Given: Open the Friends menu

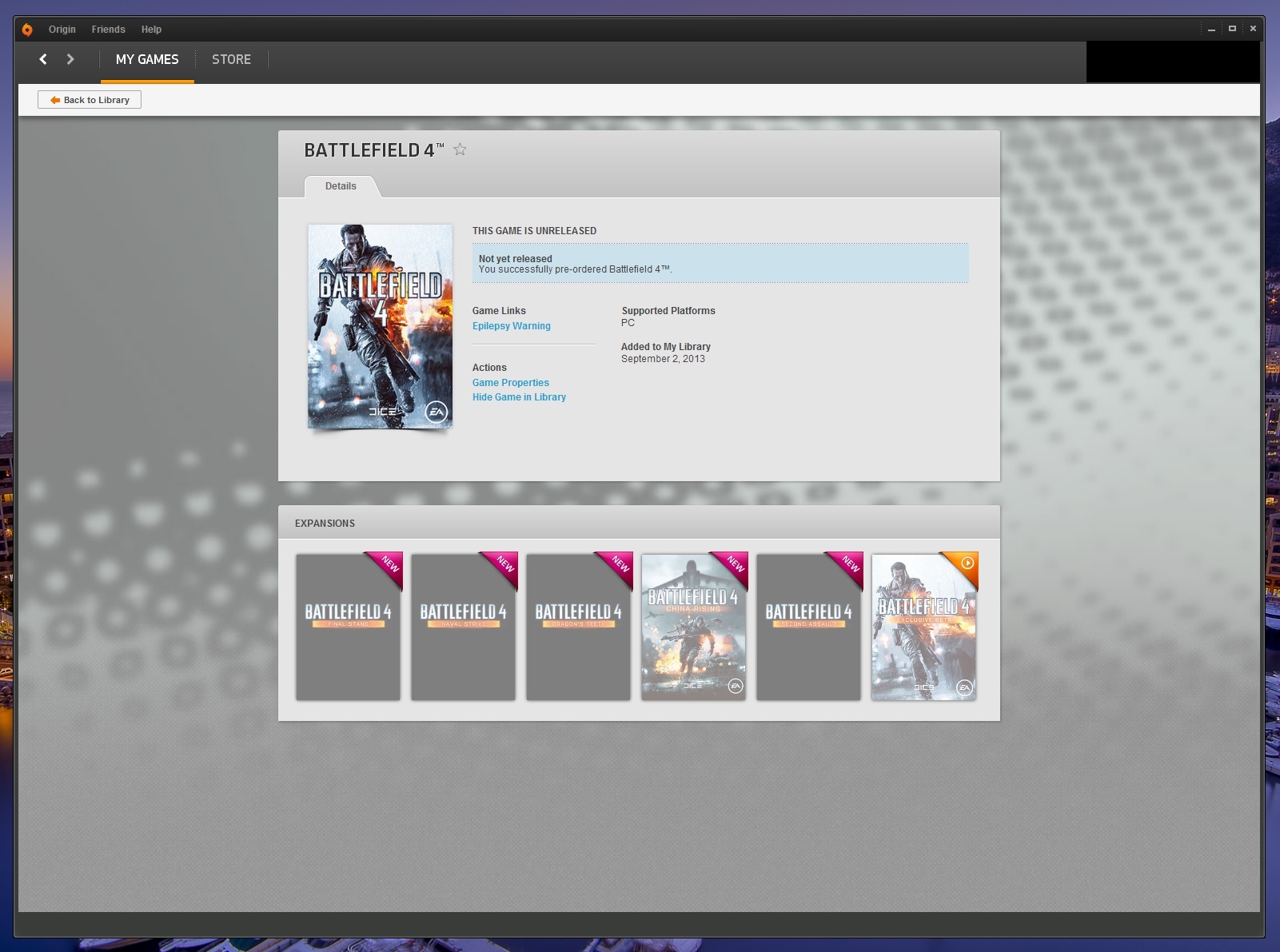Looking at the screenshot, I should 109,30.
